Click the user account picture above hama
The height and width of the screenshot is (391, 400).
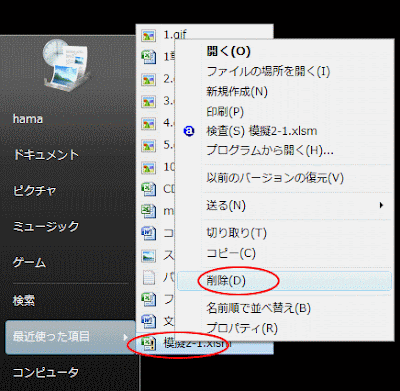(66, 64)
